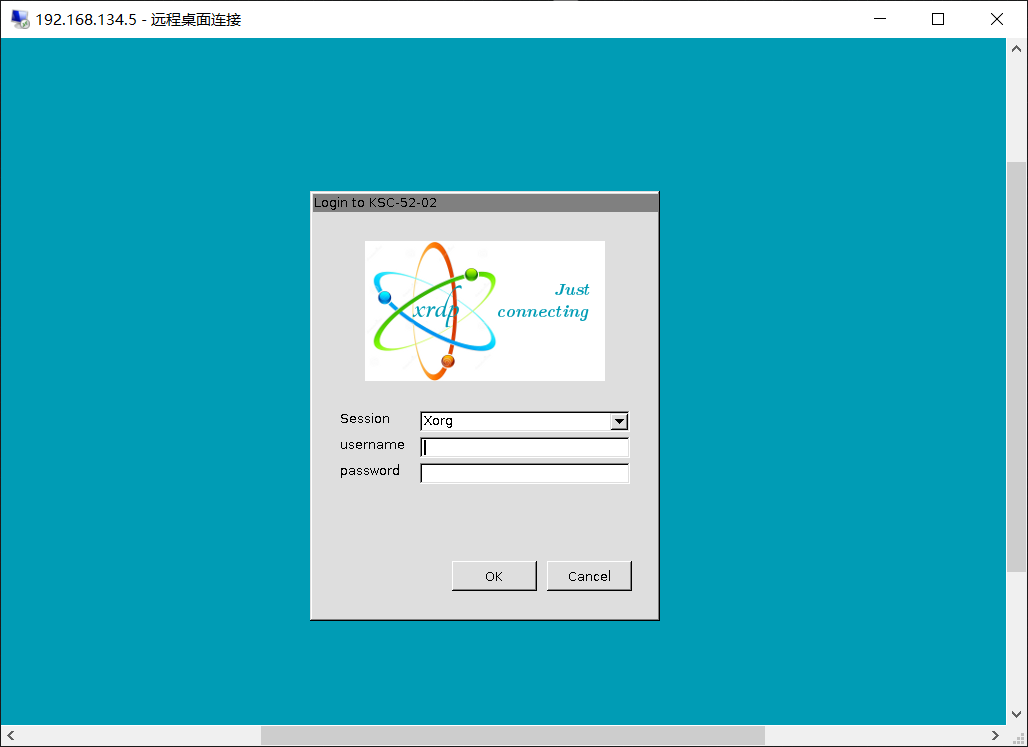Minimize the remote desktop window
1028x747 pixels.
(x=880, y=19)
